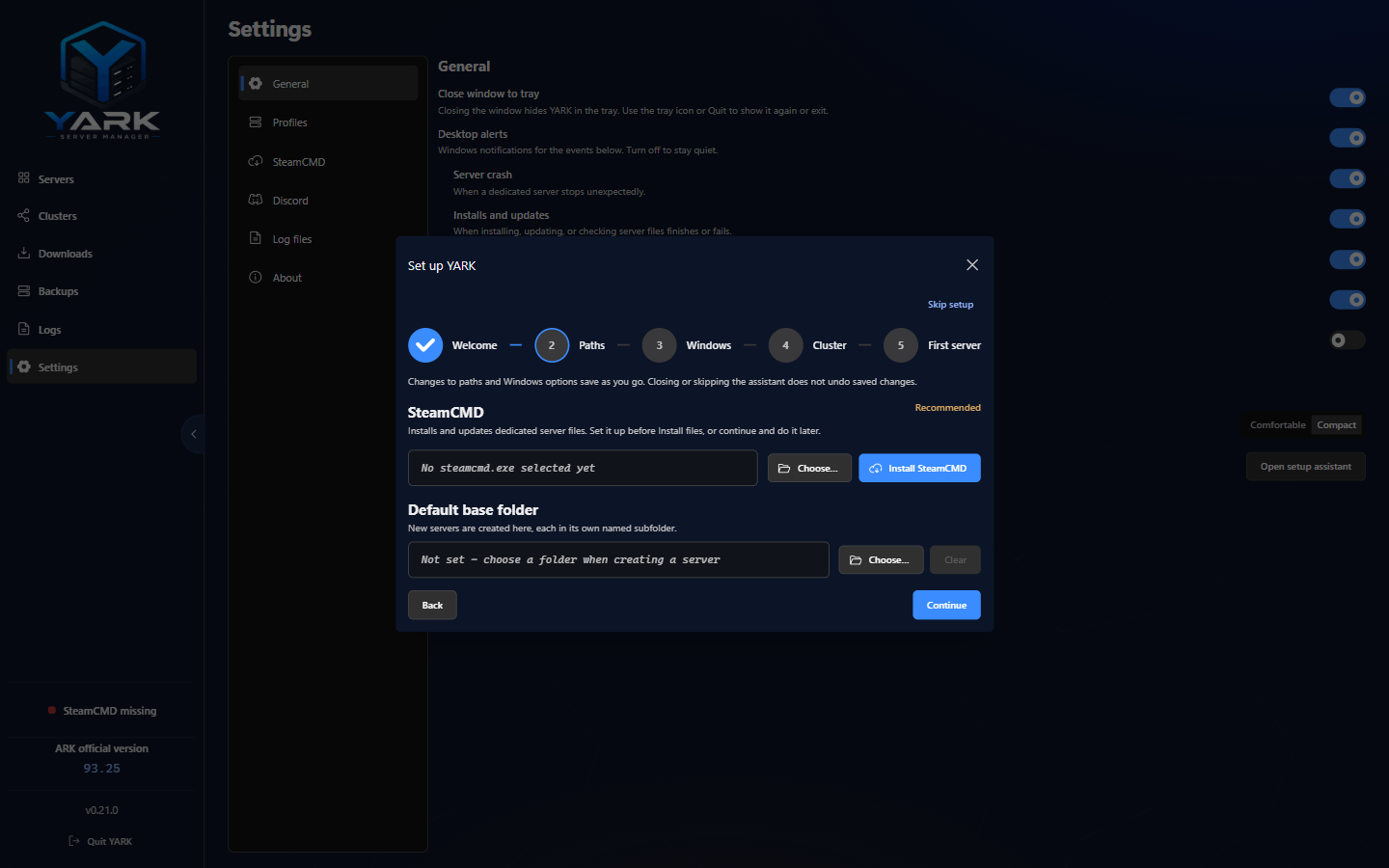1389x868 pixels.
Task: Click the Discord icon in settings list
Action: 256,200
